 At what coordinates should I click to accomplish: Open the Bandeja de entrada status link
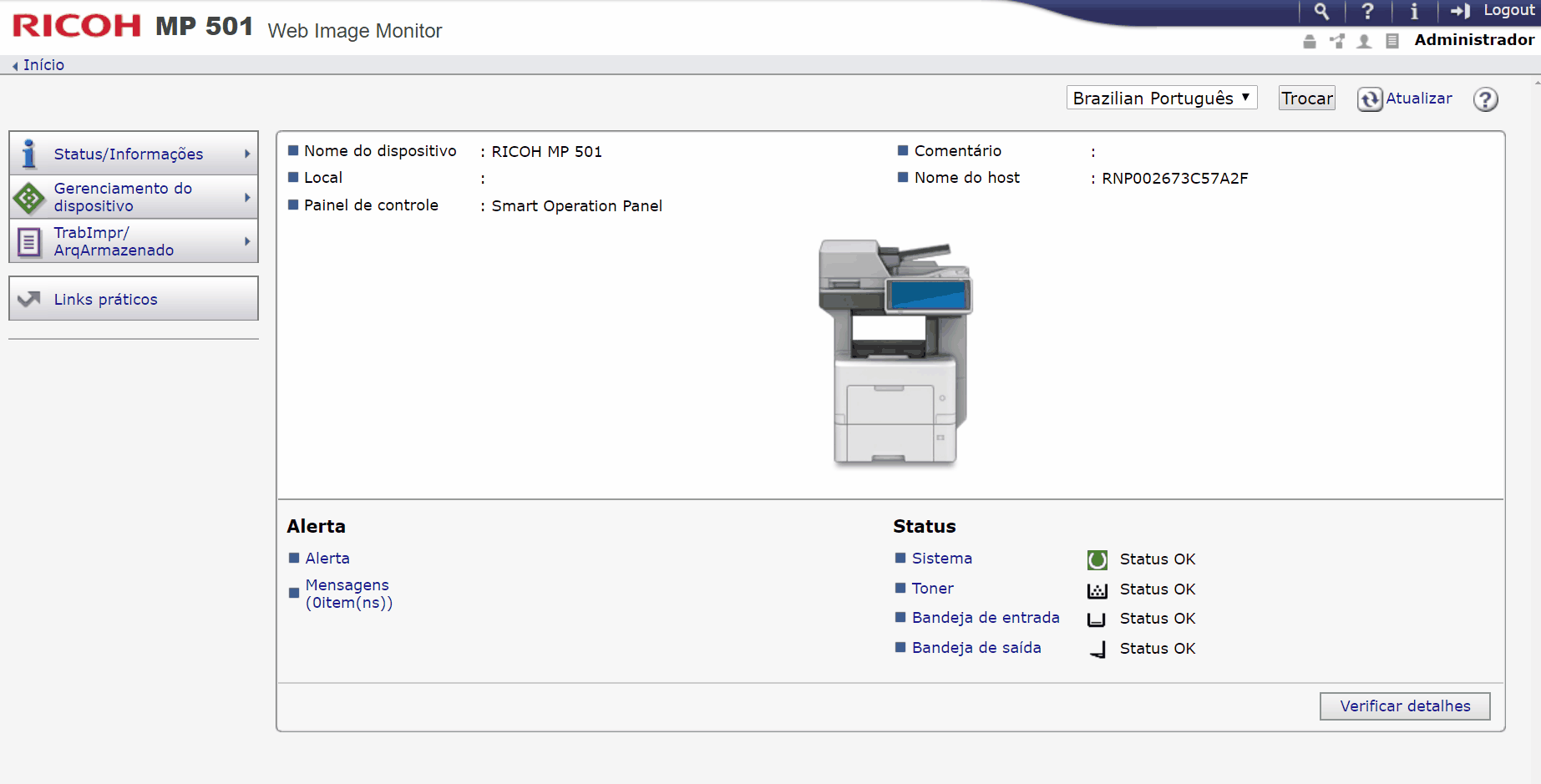point(985,618)
